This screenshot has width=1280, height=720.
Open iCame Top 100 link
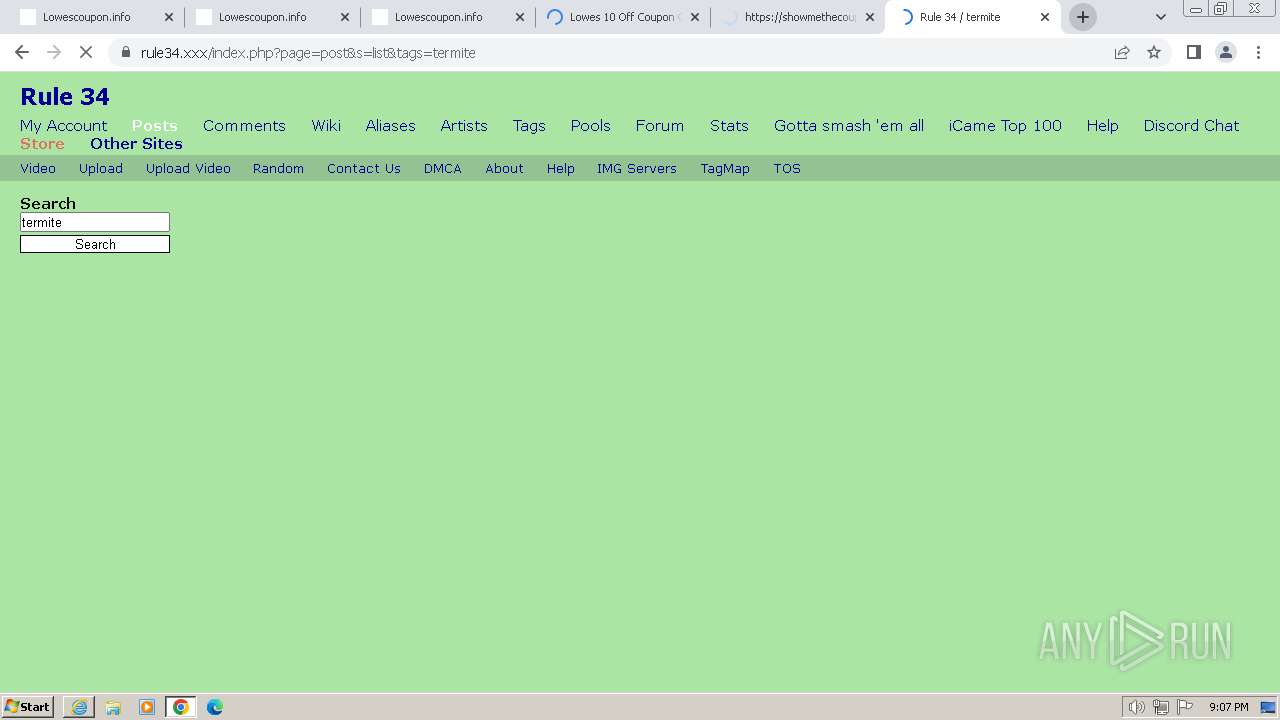(x=1005, y=125)
